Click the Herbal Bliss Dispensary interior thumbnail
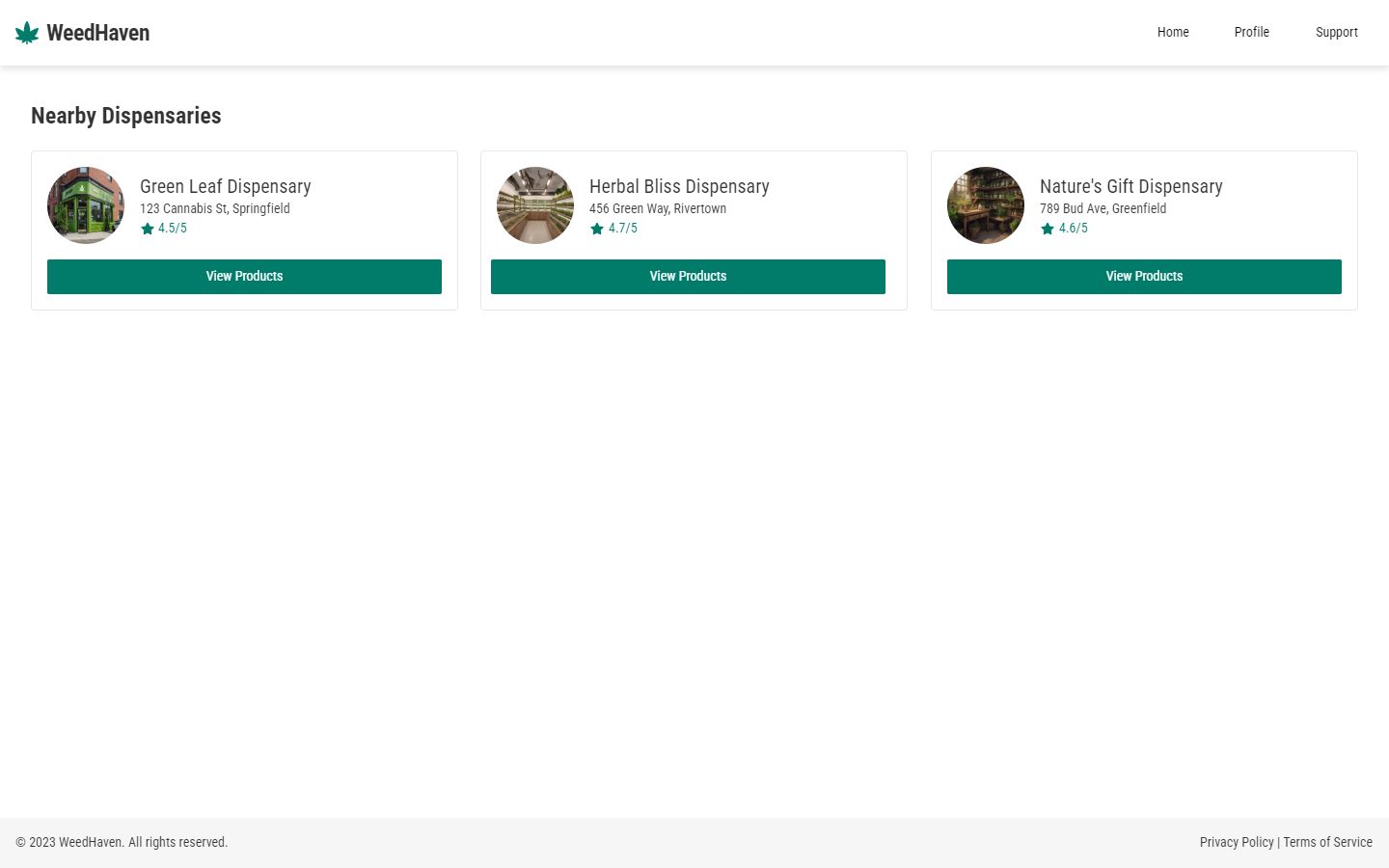 (535, 205)
